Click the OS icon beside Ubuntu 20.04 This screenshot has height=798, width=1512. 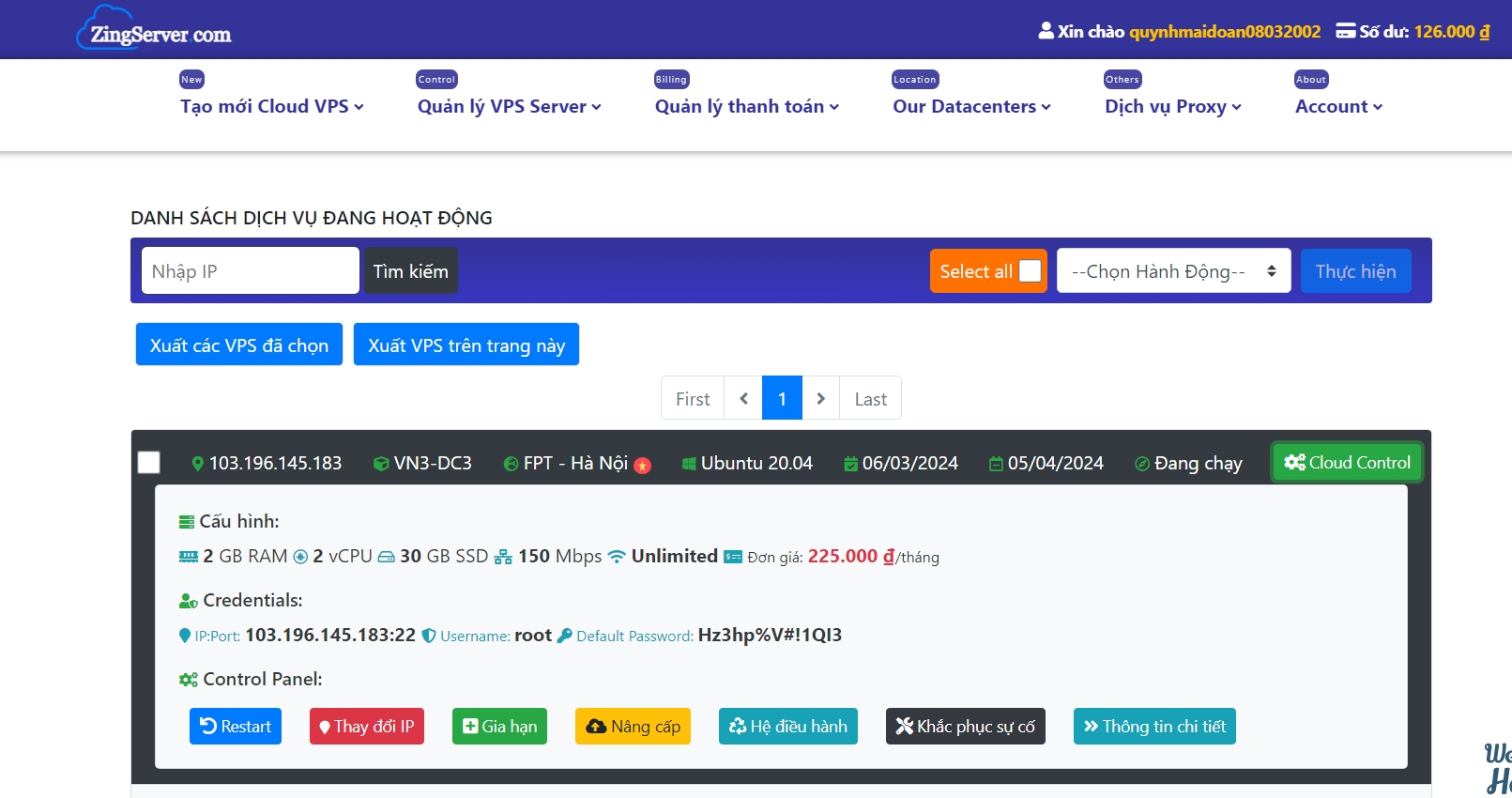tap(689, 464)
